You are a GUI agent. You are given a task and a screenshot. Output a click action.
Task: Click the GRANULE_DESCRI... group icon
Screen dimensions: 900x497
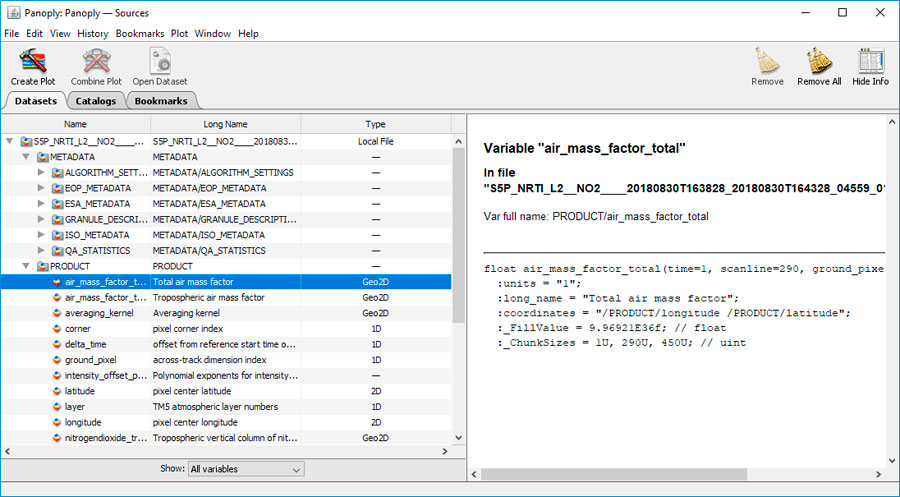click(57, 219)
